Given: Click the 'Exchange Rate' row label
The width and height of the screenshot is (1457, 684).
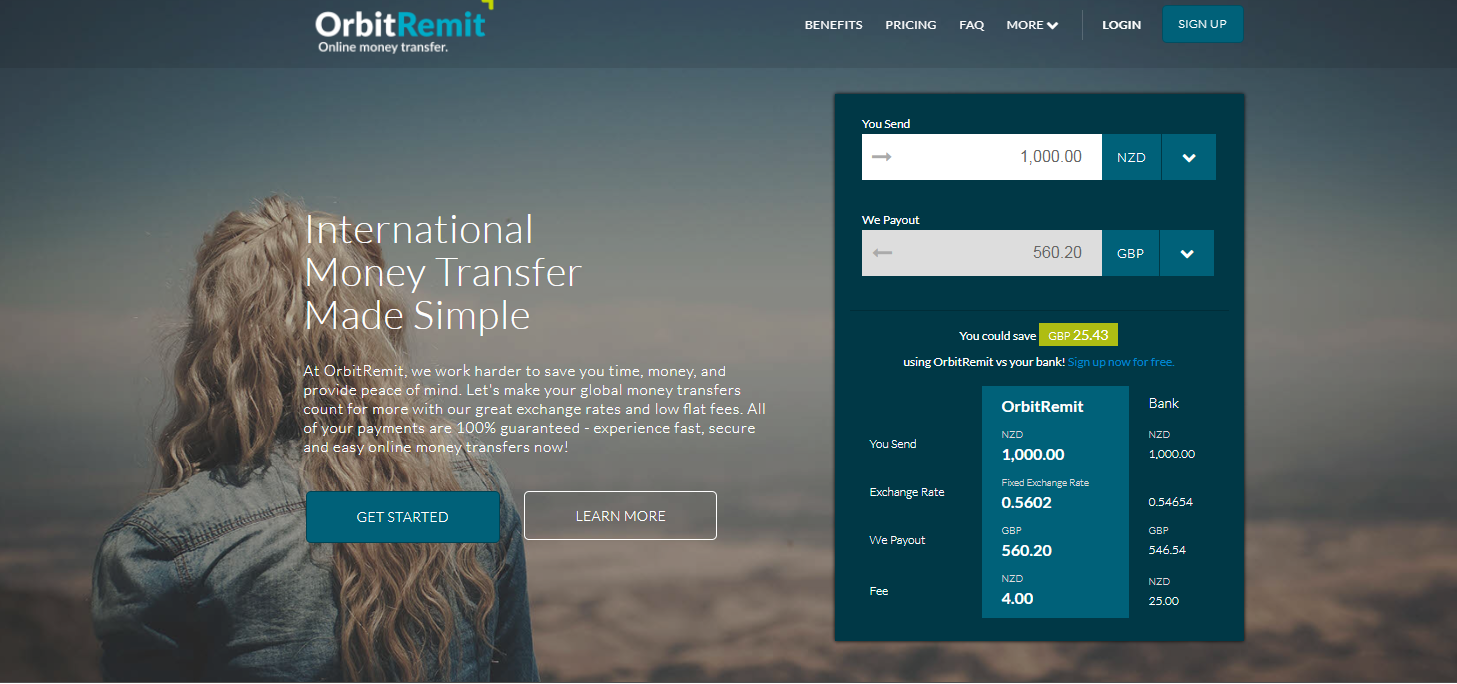Looking at the screenshot, I should click(x=907, y=492).
